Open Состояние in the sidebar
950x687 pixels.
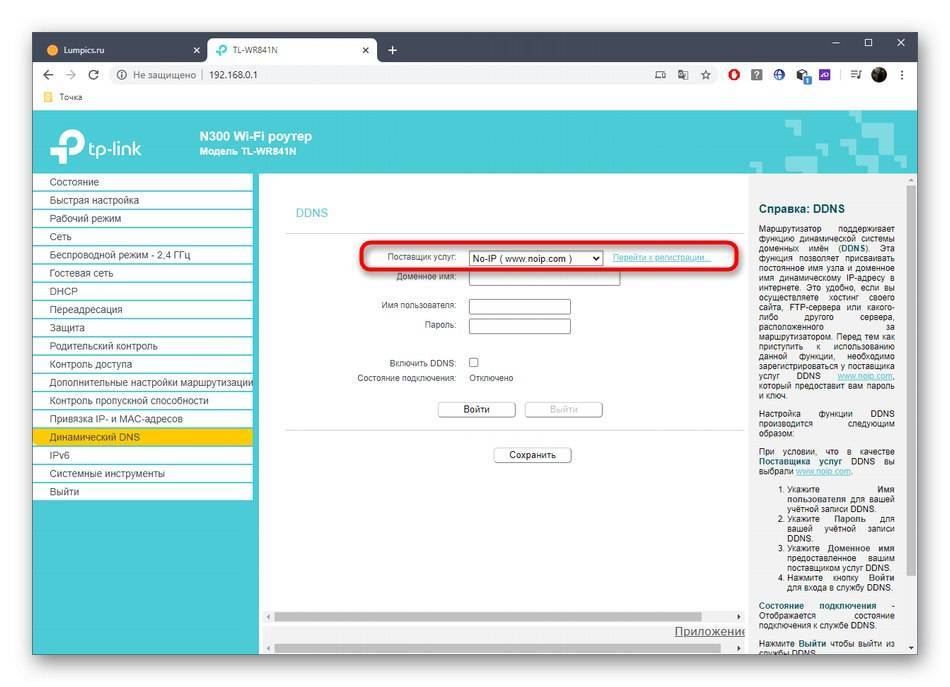tap(142, 182)
